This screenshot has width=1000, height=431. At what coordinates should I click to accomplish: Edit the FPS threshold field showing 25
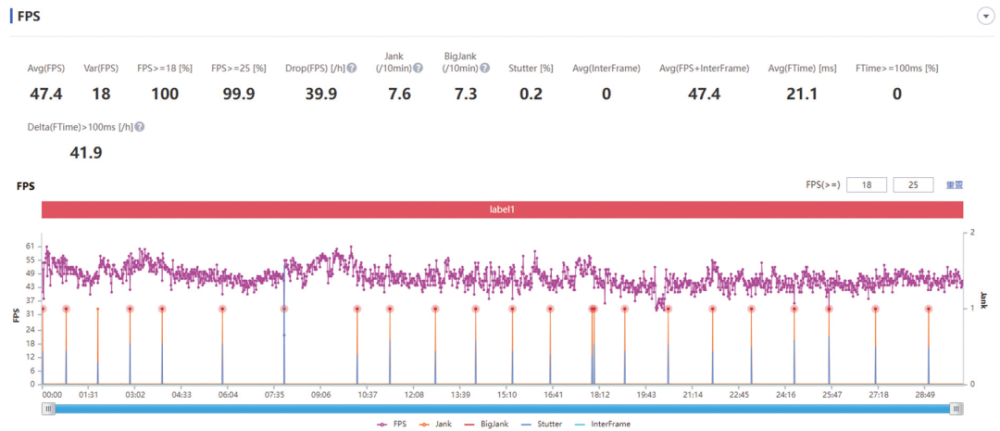pyautogui.click(x=914, y=185)
